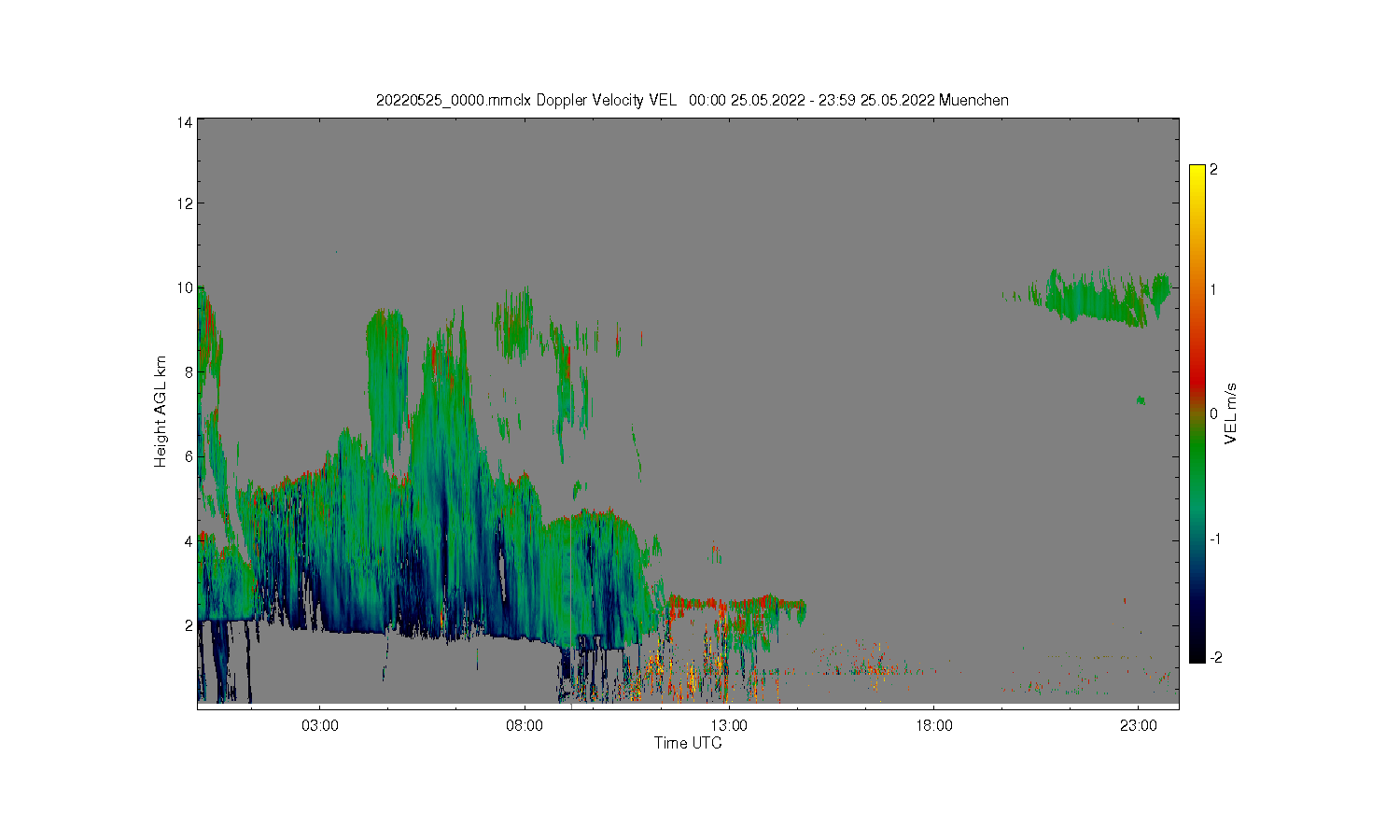Click the '03:00' time tick label
Screen dimensions: 1400x840
[319, 726]
